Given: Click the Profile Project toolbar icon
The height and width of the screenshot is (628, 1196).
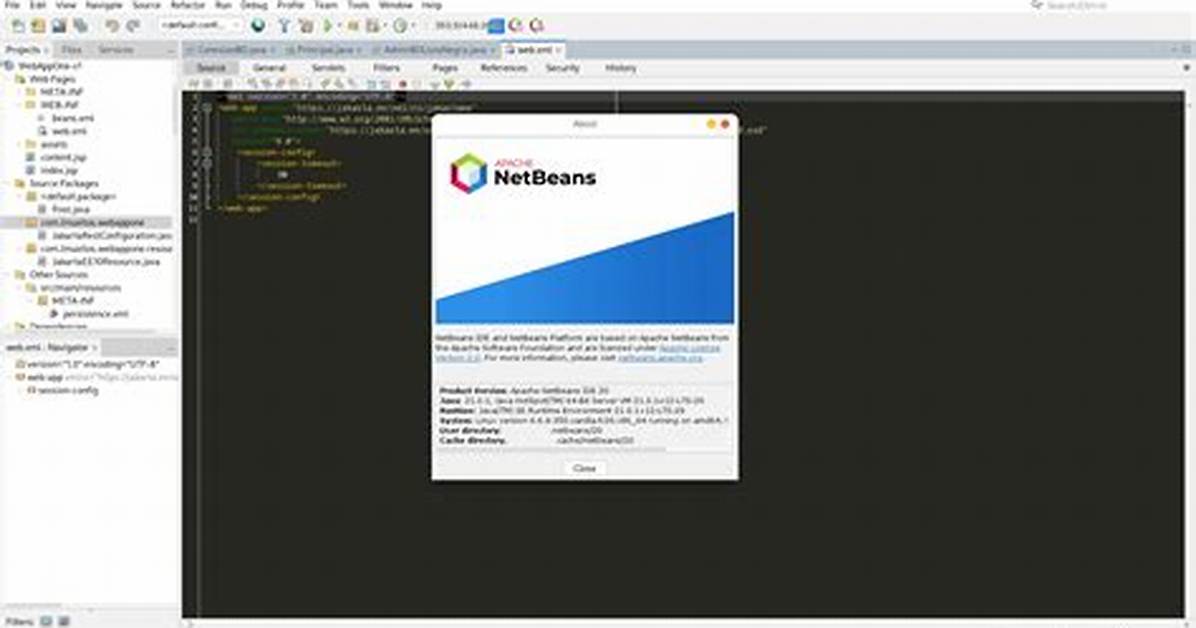Looking at the screenshot, I should point(400,25).
